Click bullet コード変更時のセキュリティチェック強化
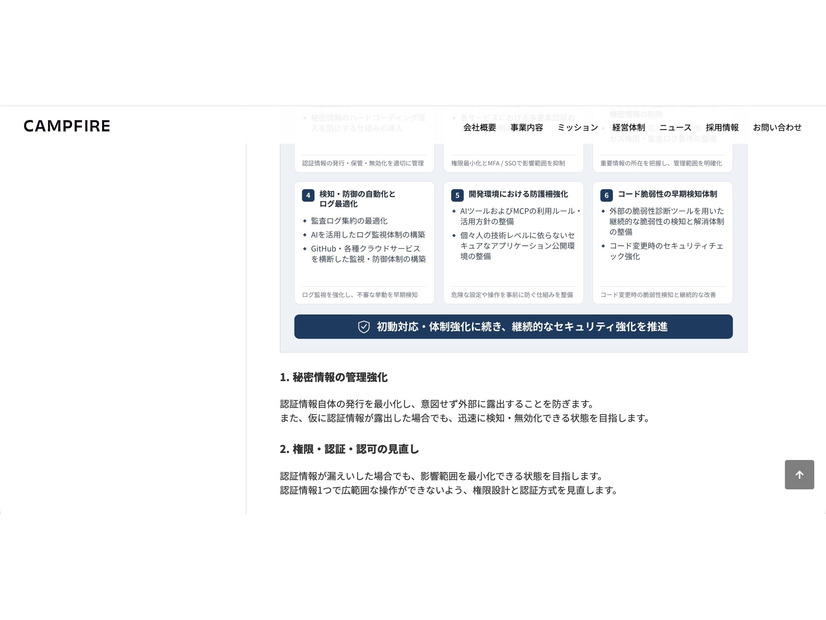 point(666,251)
